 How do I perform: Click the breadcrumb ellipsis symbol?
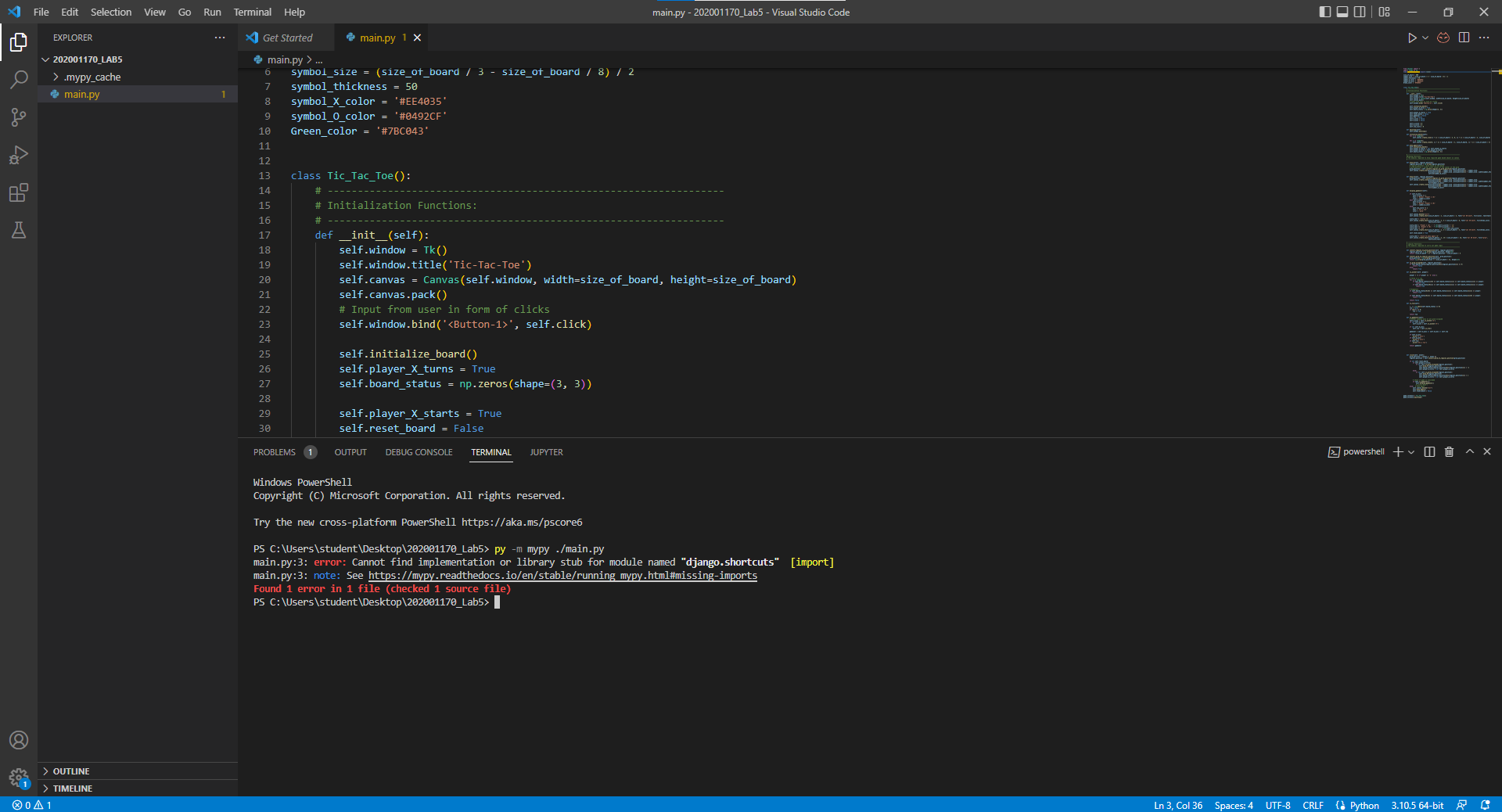click(319, 59)
